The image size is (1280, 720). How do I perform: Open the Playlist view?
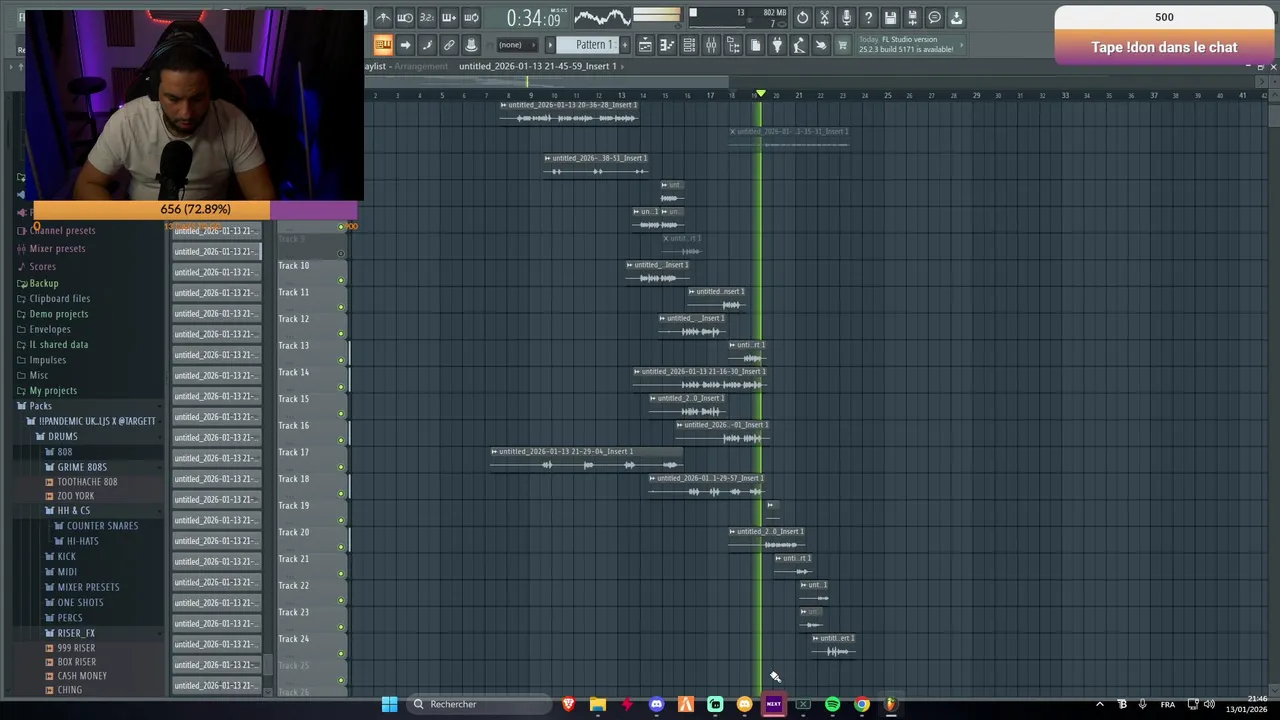click(645, 45)
